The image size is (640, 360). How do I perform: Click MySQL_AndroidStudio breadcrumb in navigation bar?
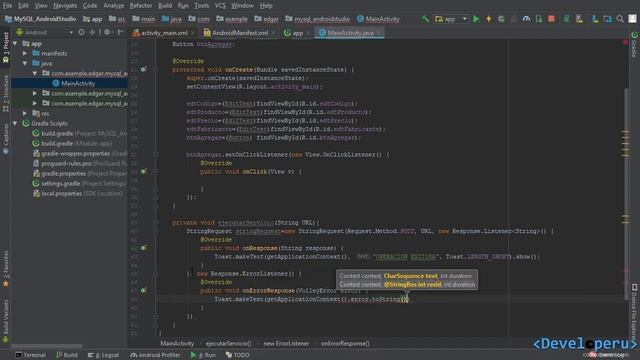click(40, 19)
